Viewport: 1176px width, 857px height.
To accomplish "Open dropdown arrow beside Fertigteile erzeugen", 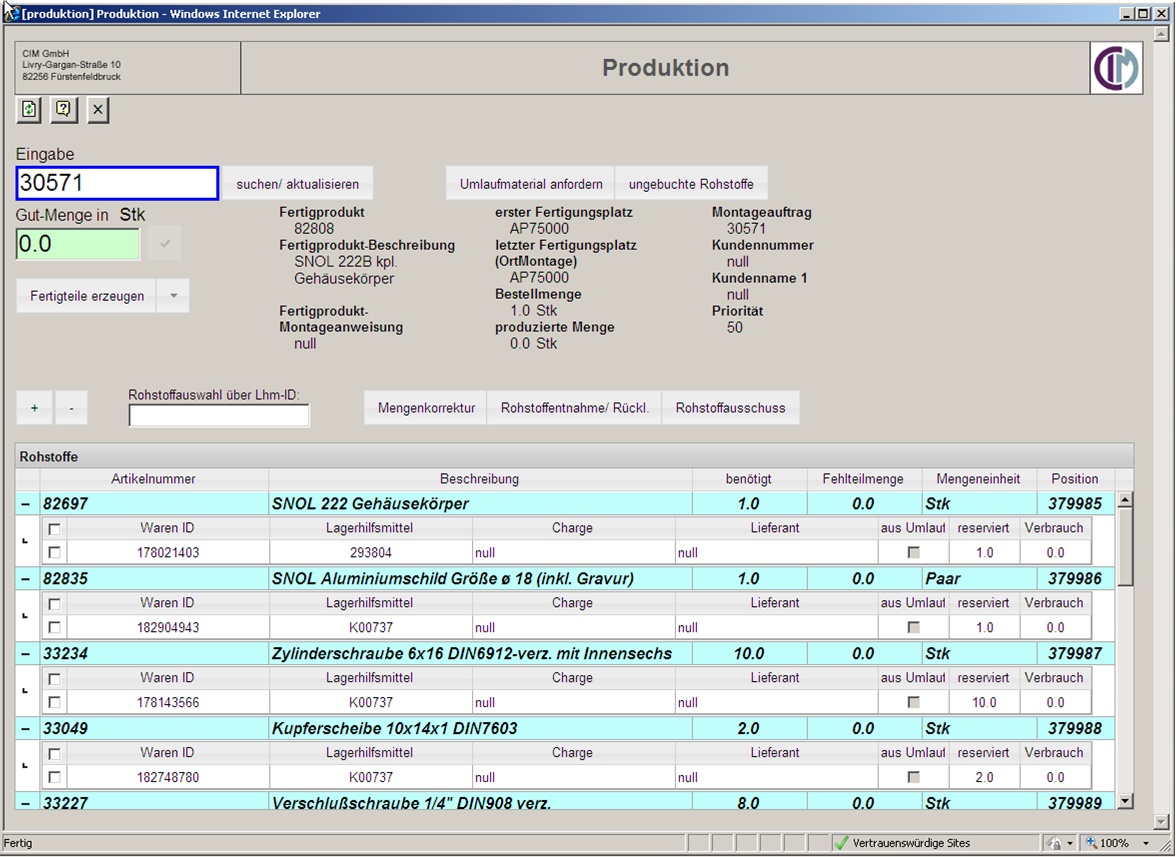I will click(173, 296).
